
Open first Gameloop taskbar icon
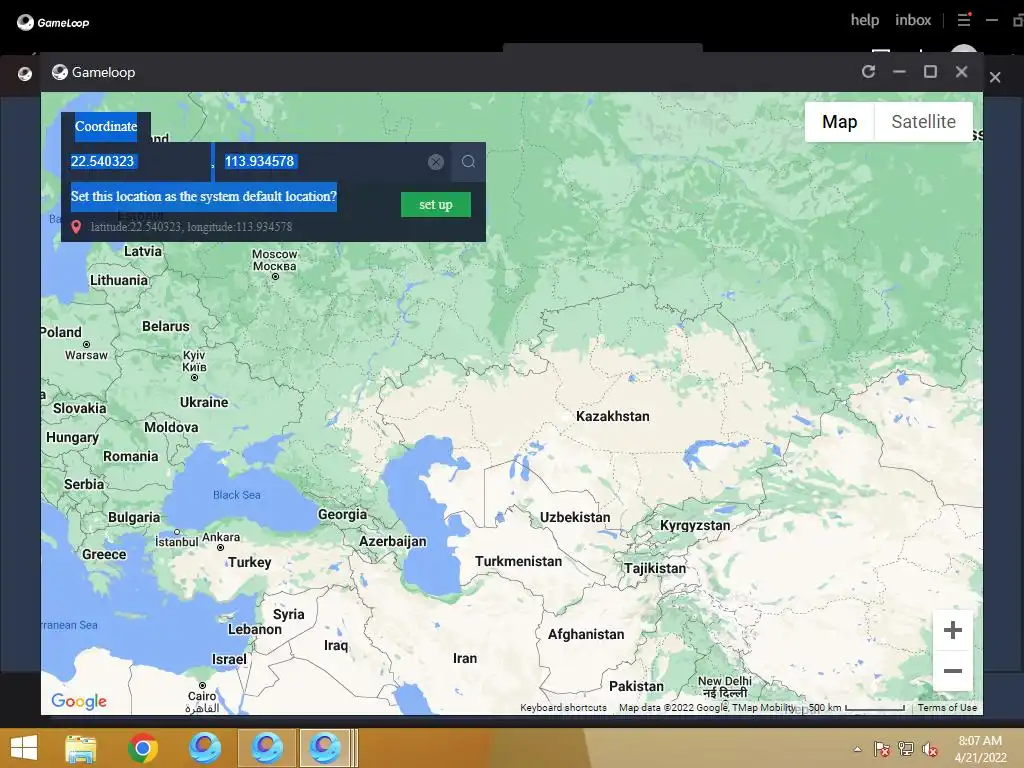point(204,748)
